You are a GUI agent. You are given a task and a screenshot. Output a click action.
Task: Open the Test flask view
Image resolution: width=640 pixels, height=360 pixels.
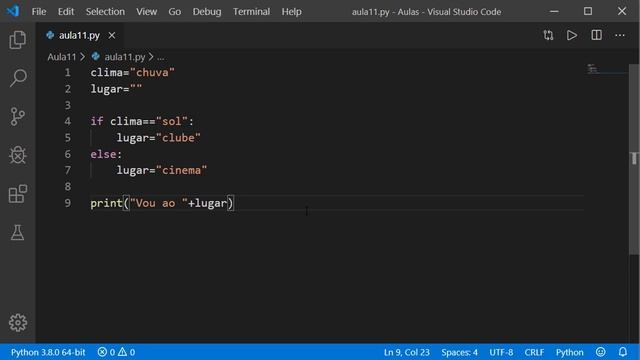coord(18,232)
